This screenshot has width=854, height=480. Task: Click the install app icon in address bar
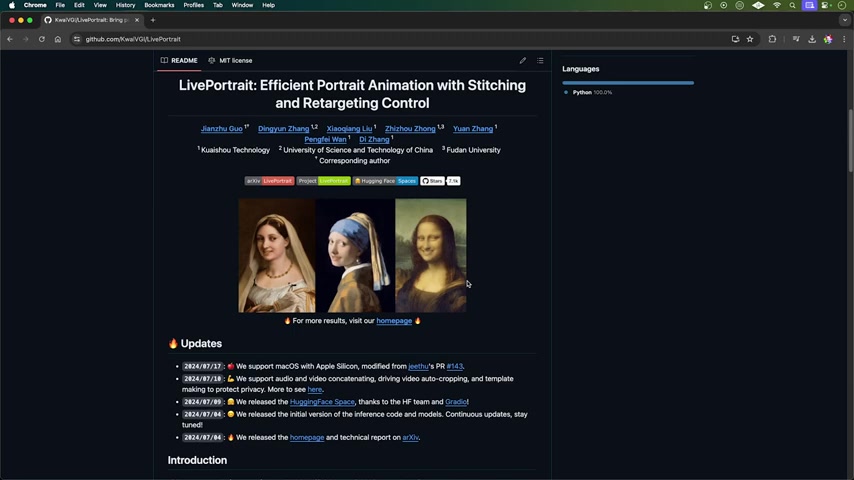pyautogui.click(x=735, y=39)
